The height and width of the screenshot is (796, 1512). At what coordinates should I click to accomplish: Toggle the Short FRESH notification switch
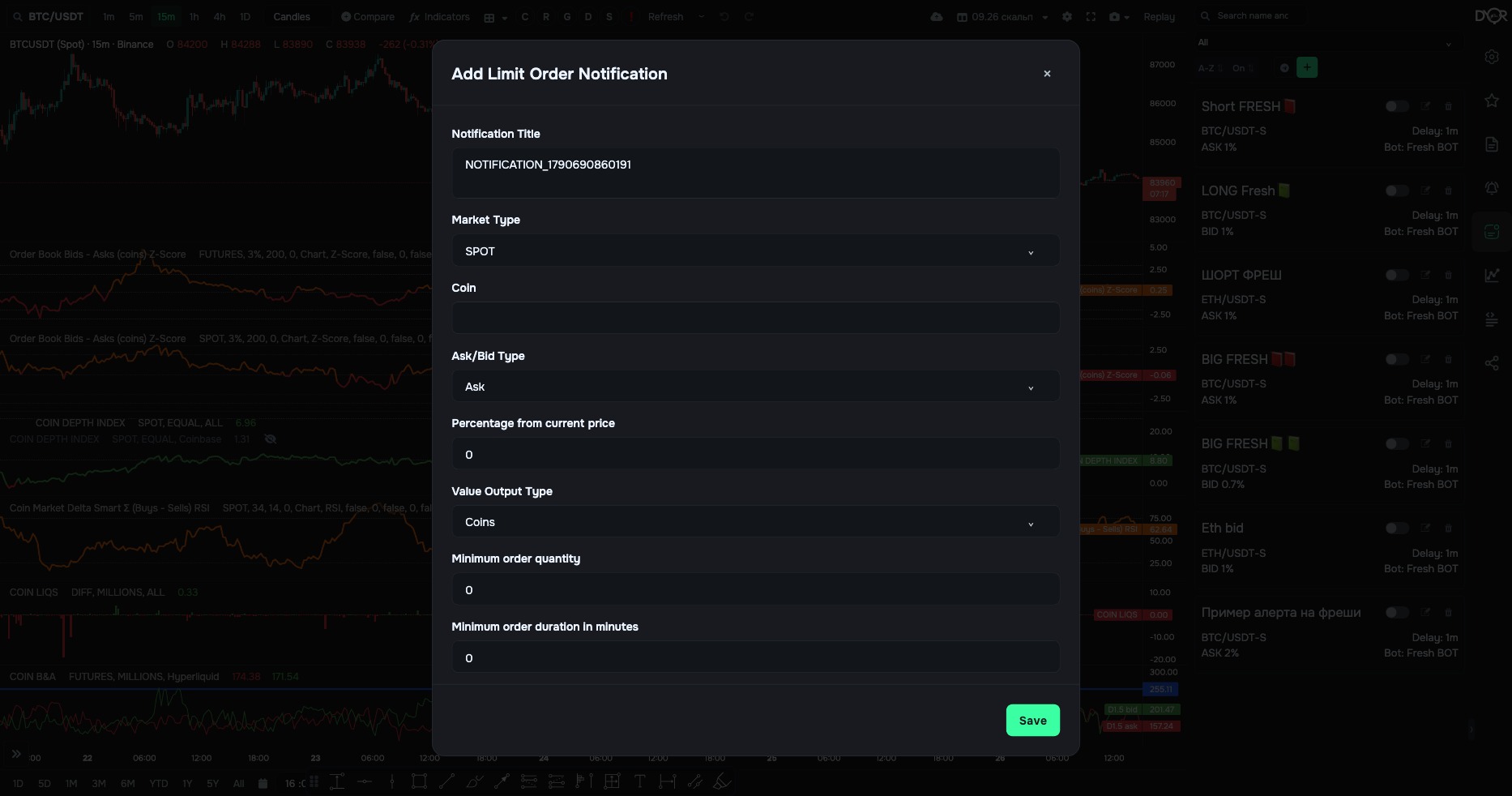point(1396,106)
